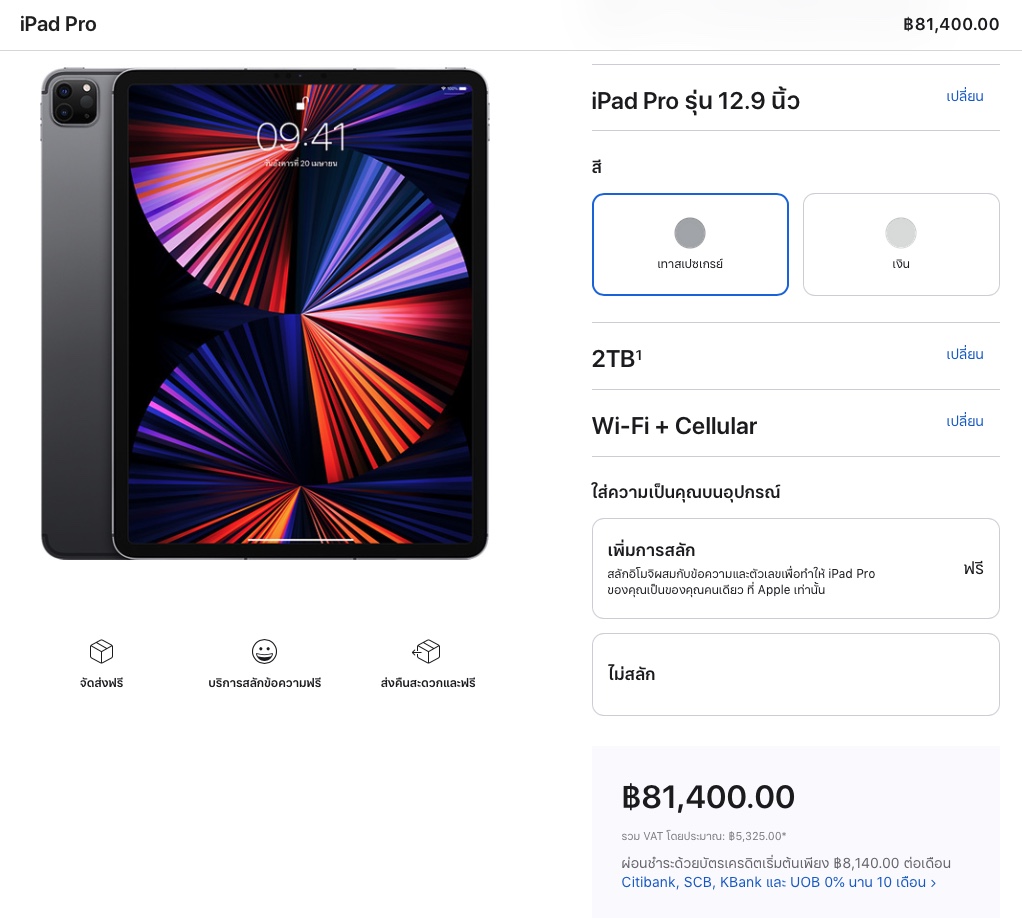Change the iPad Pro 12.9-inch model

965,97
